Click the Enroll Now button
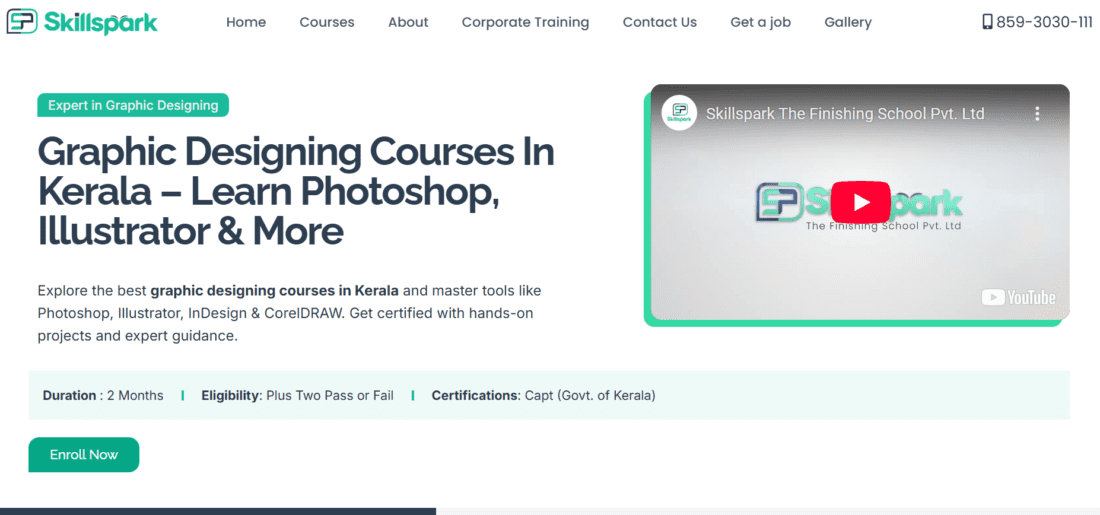The width and height of the screenshot is (1100, 515). [84, 455]
